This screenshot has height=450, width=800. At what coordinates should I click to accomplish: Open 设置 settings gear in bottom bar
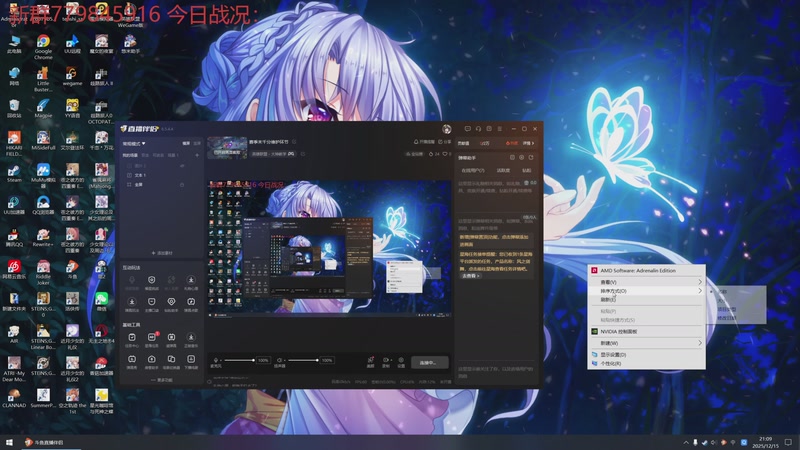(x=401, y=362)
